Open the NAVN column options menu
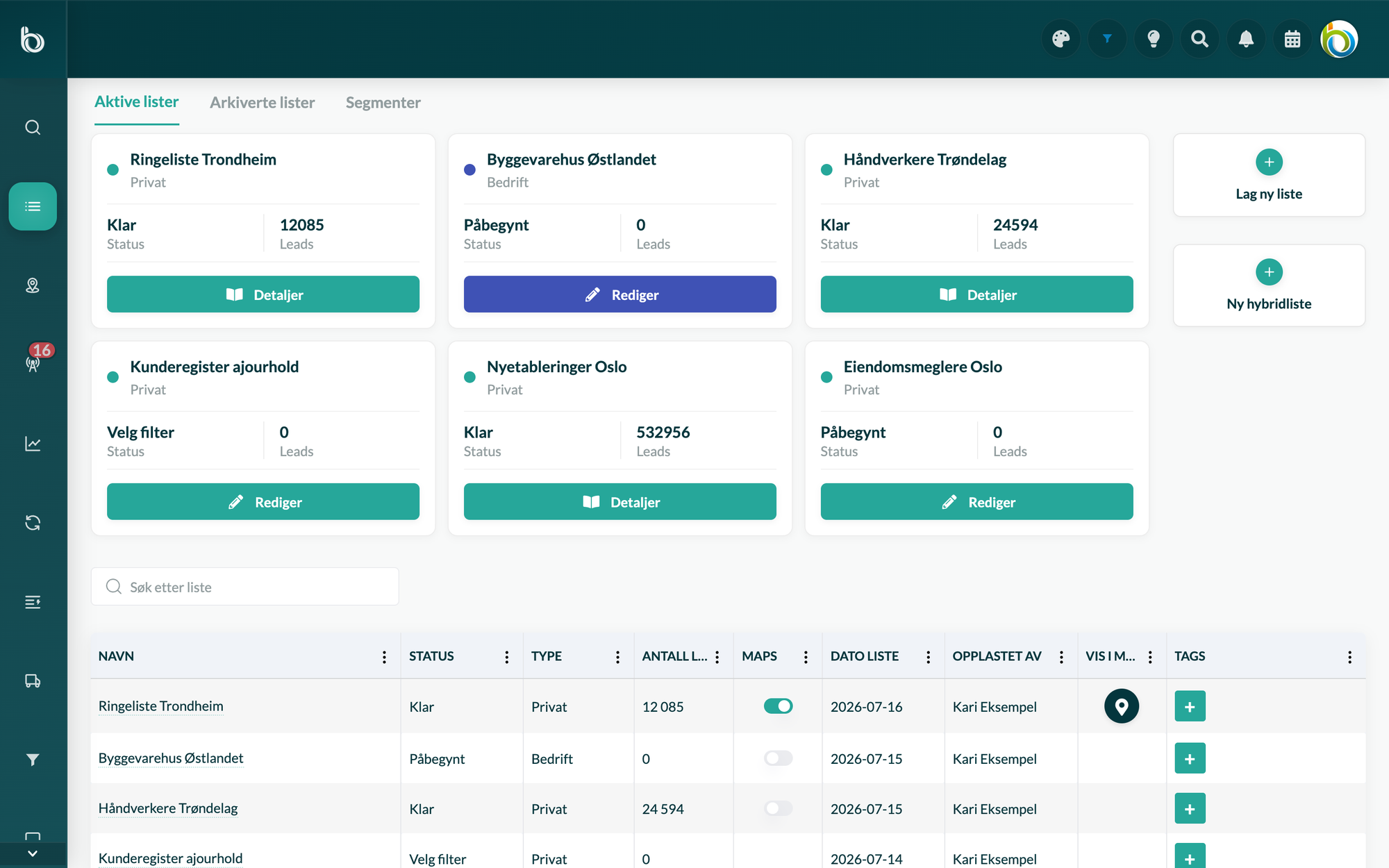The height and width of the screenshot is (868, 1389). tap(384, 657)
